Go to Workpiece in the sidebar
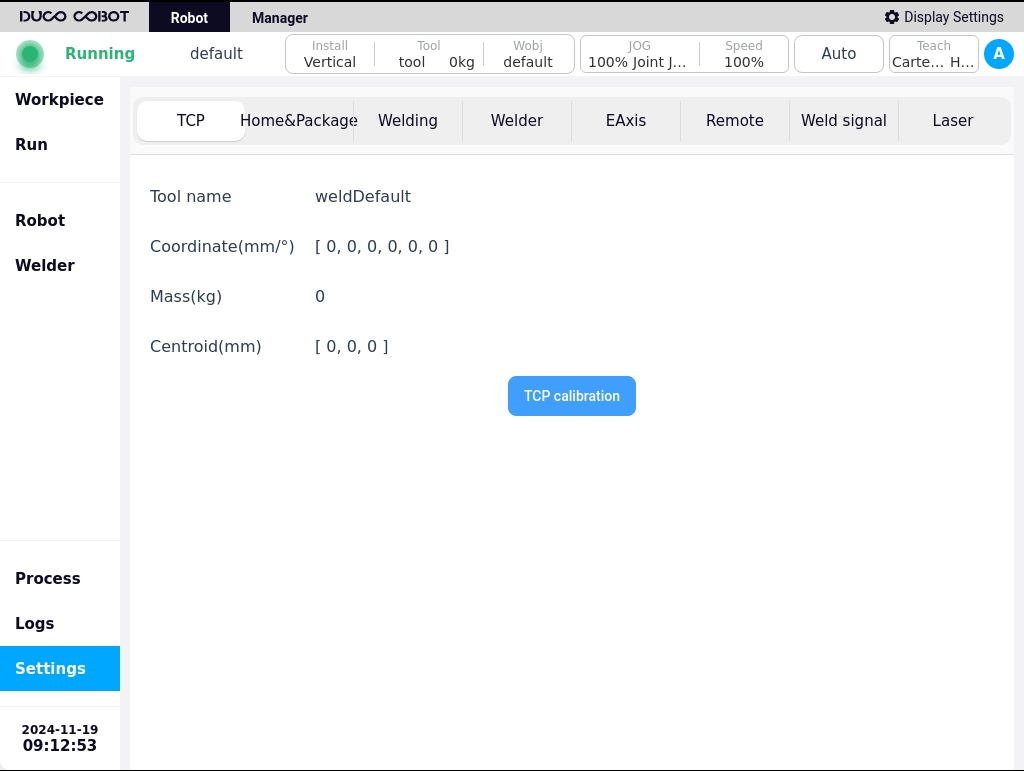This screenshot has width=1024, height=771. [59, 99]
